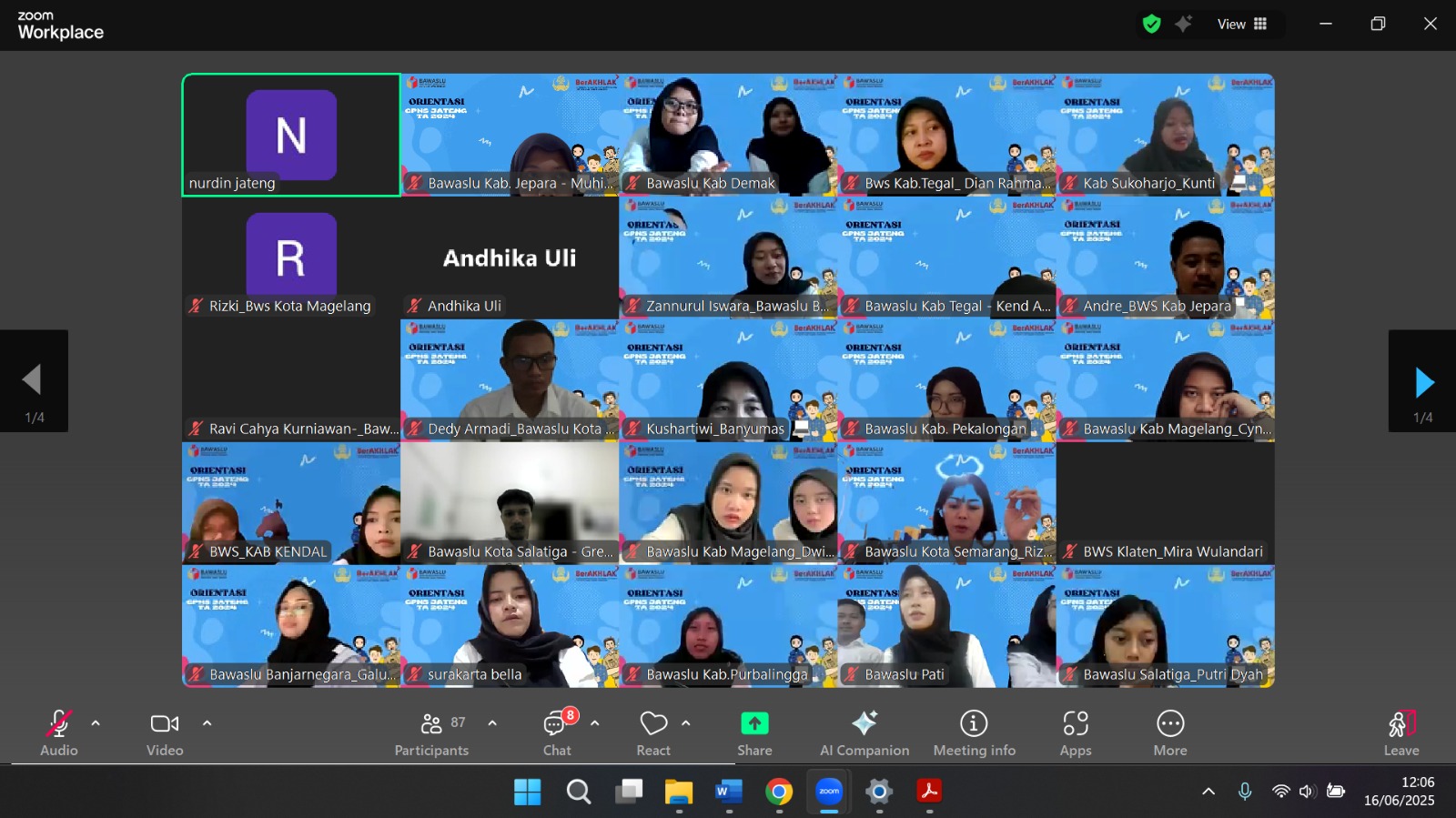Expand participants options caret
This screenshot has width=1456, height=818.
tap(492, 723)
